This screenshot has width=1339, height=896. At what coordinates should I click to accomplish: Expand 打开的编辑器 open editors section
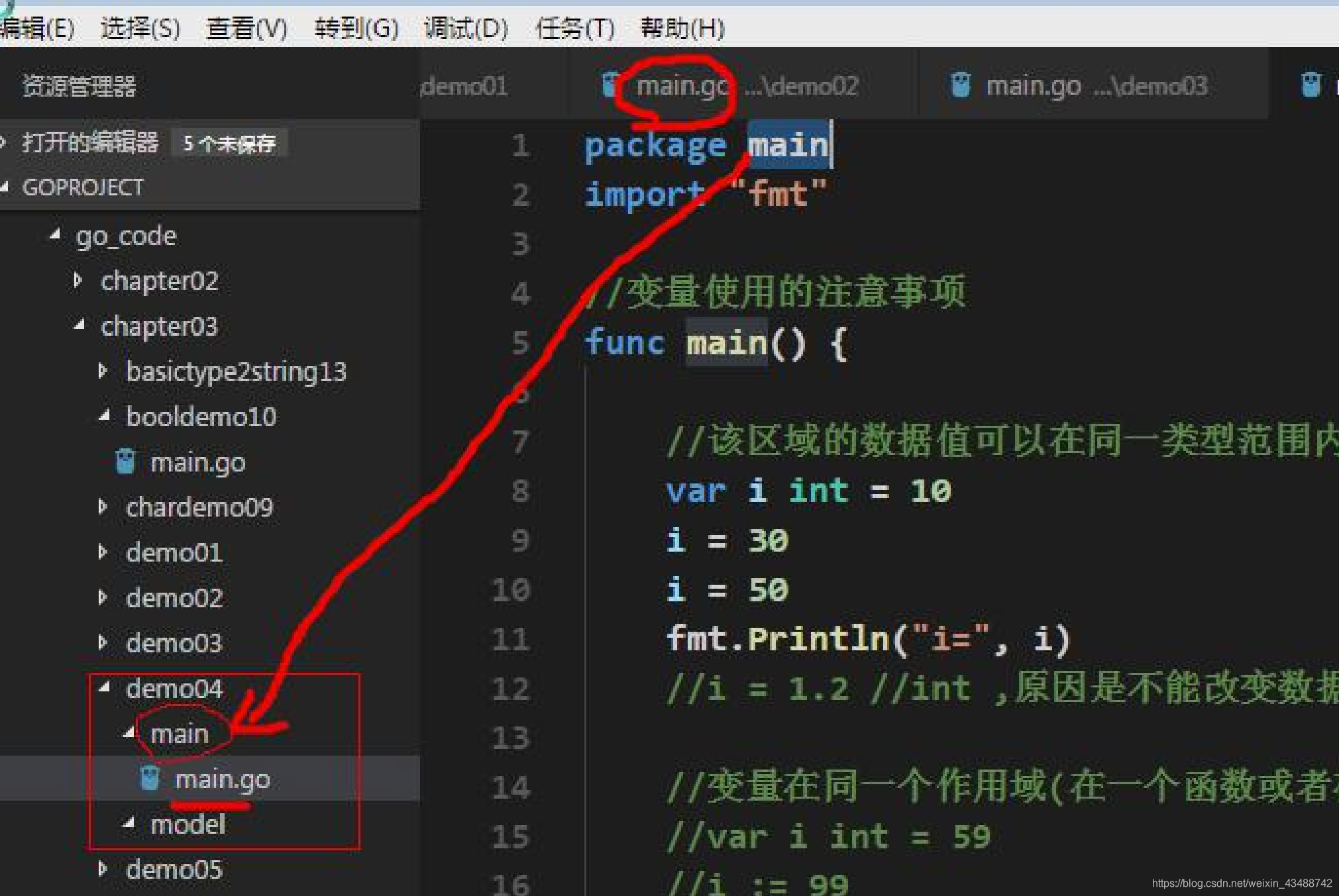[89, 142]
